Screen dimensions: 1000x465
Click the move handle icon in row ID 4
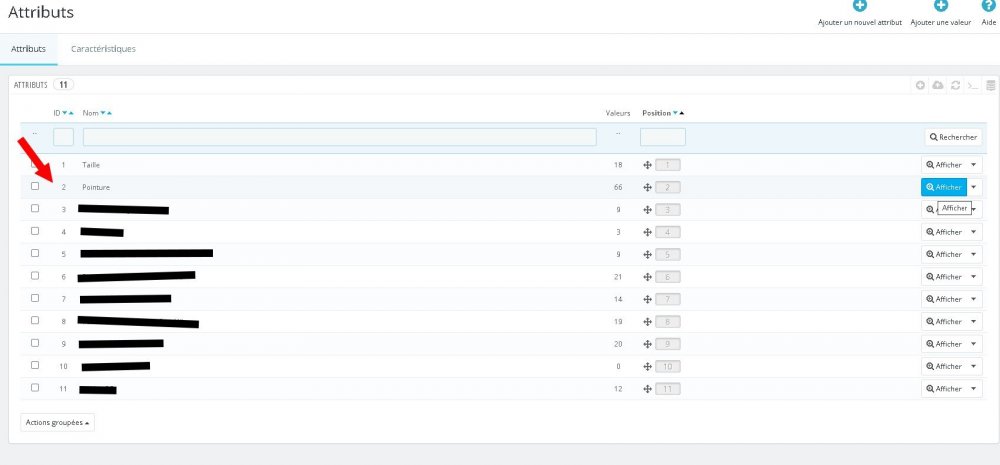647,232
